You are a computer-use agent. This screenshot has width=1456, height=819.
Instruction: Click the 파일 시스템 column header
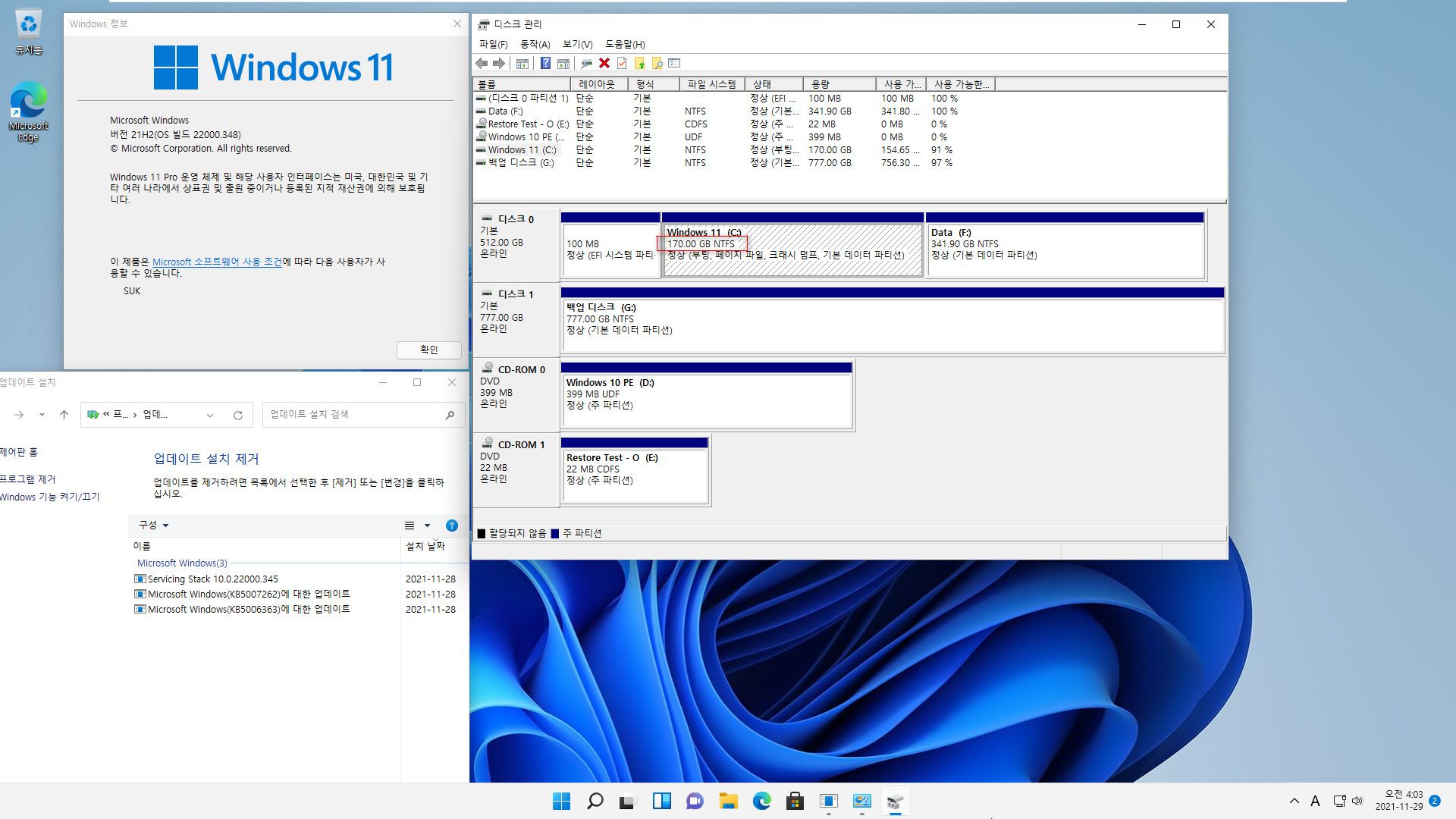click(711, 84)
